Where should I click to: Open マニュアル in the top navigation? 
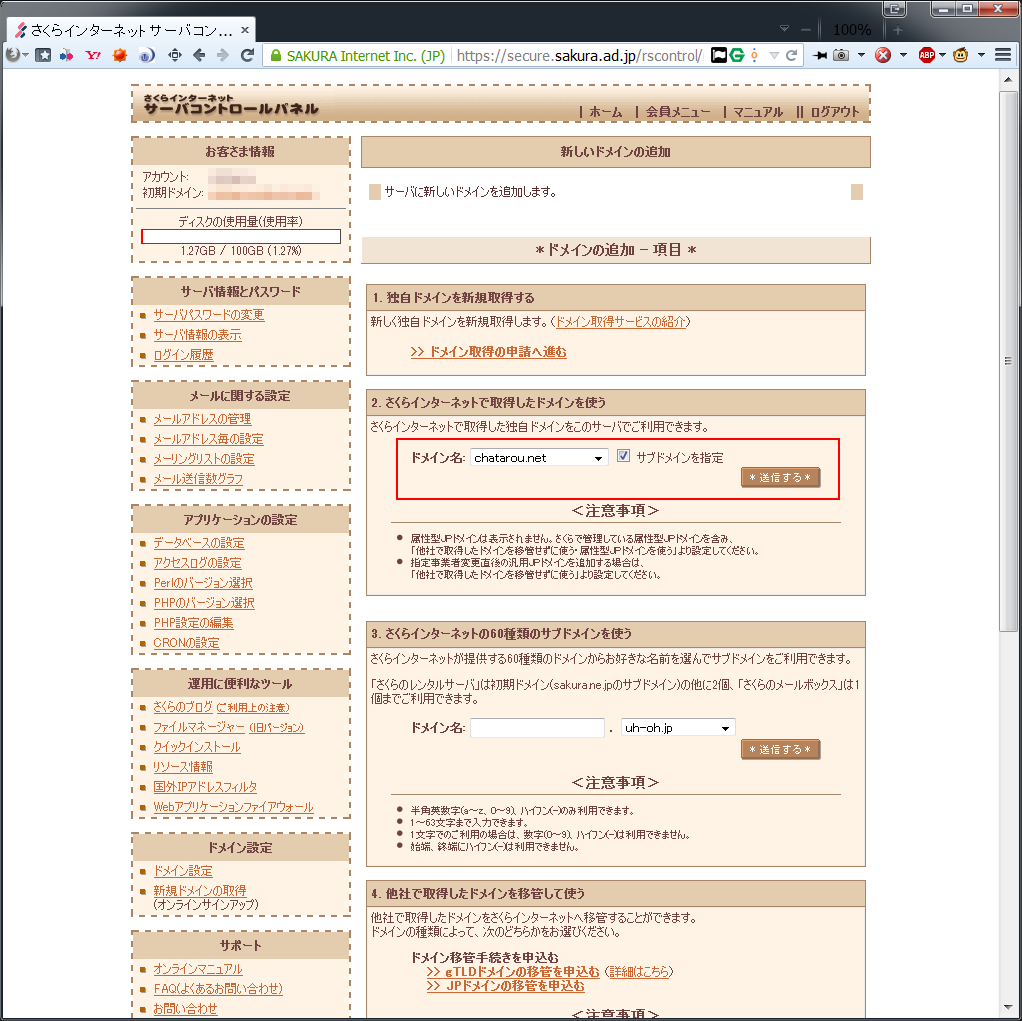pyautogui.click(x=758, y=112)
